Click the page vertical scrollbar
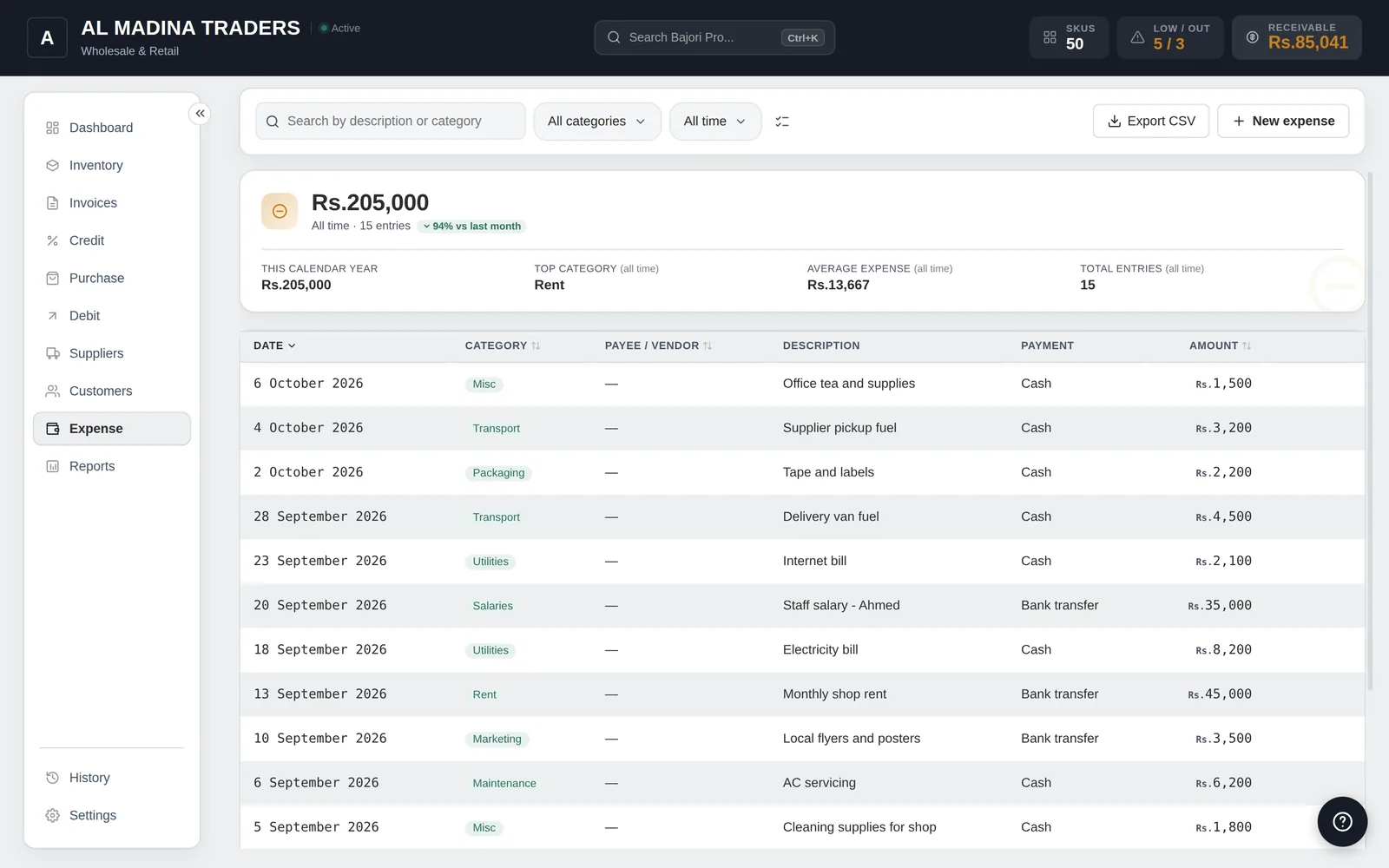This screenshot has width=1389, height=868. tap(1370, 431)
